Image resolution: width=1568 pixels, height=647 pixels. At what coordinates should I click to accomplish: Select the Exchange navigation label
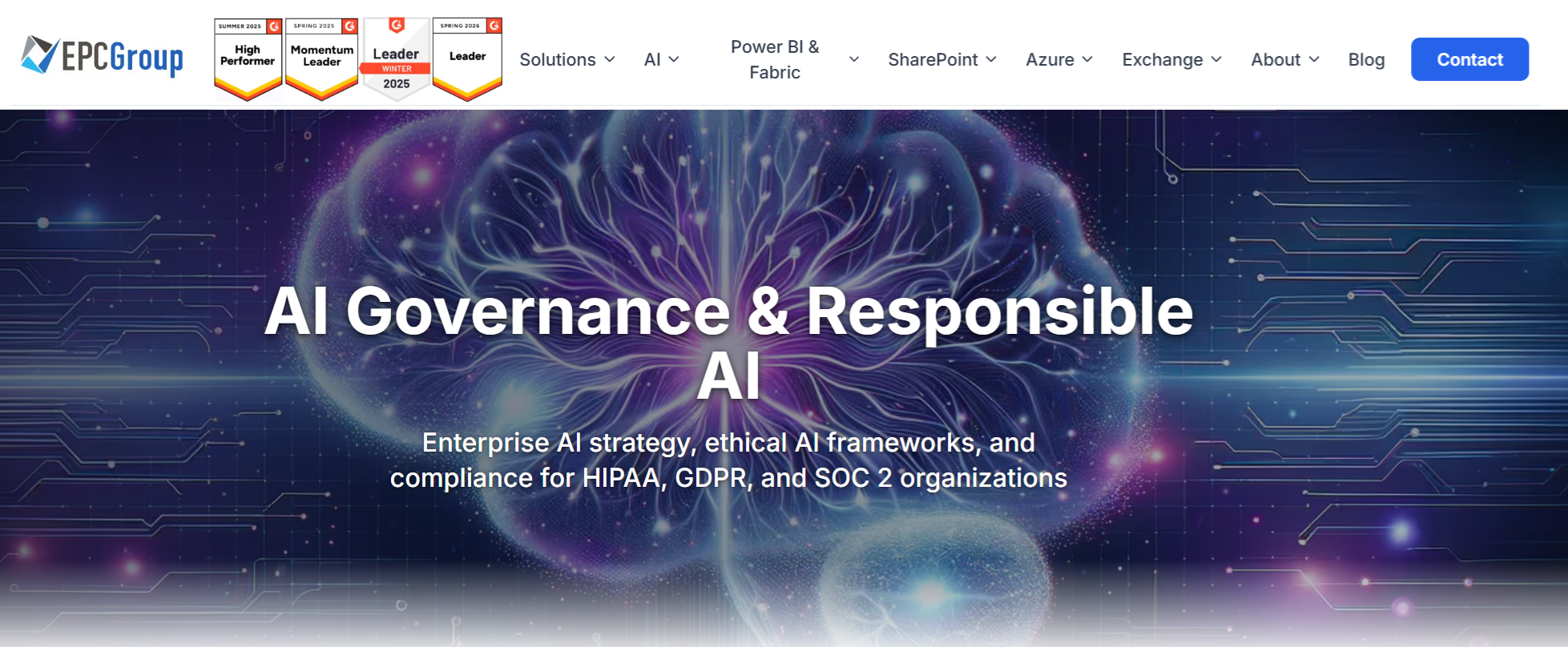1162,59
